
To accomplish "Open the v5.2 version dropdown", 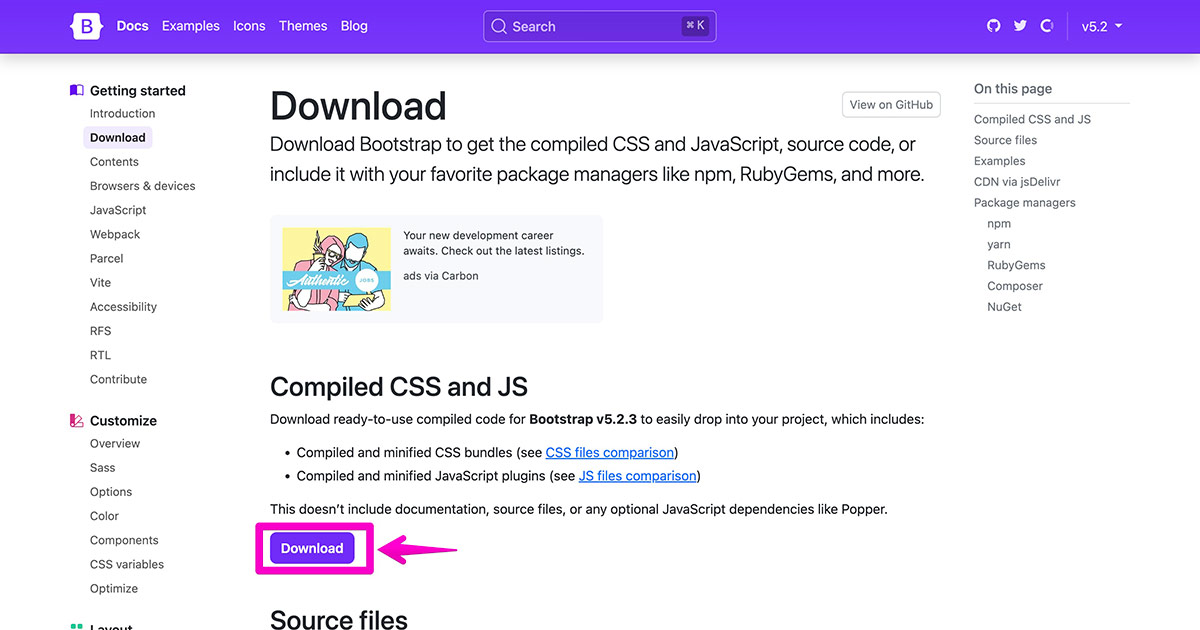I will click(1102, 27).
